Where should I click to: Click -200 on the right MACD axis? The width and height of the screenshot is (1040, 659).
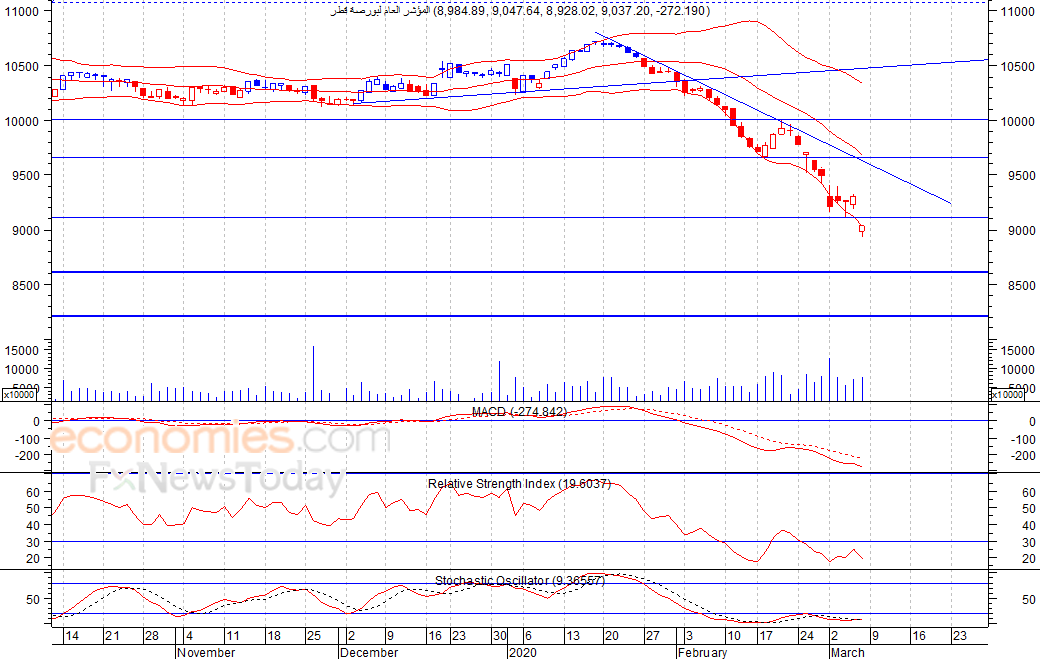(1024, 455)
